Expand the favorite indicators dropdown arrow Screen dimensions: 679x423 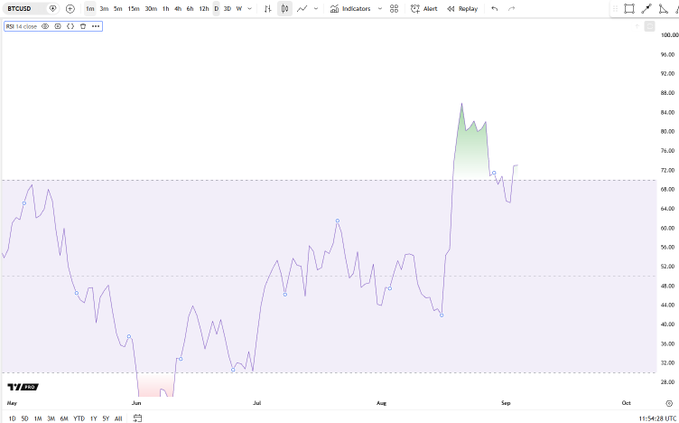tap(380, 9)
